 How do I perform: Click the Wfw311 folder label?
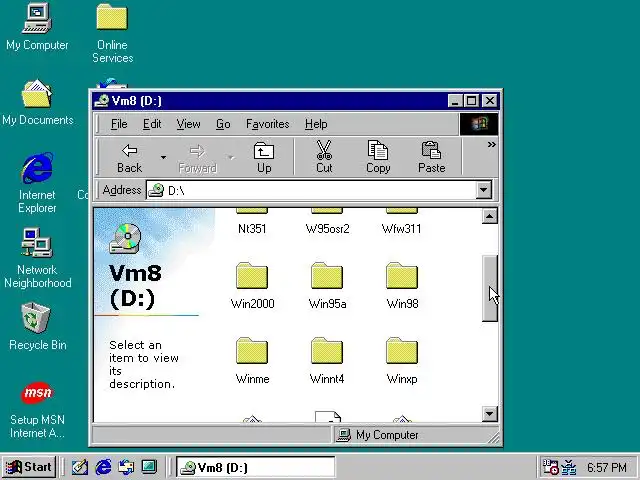click(402, 229)
